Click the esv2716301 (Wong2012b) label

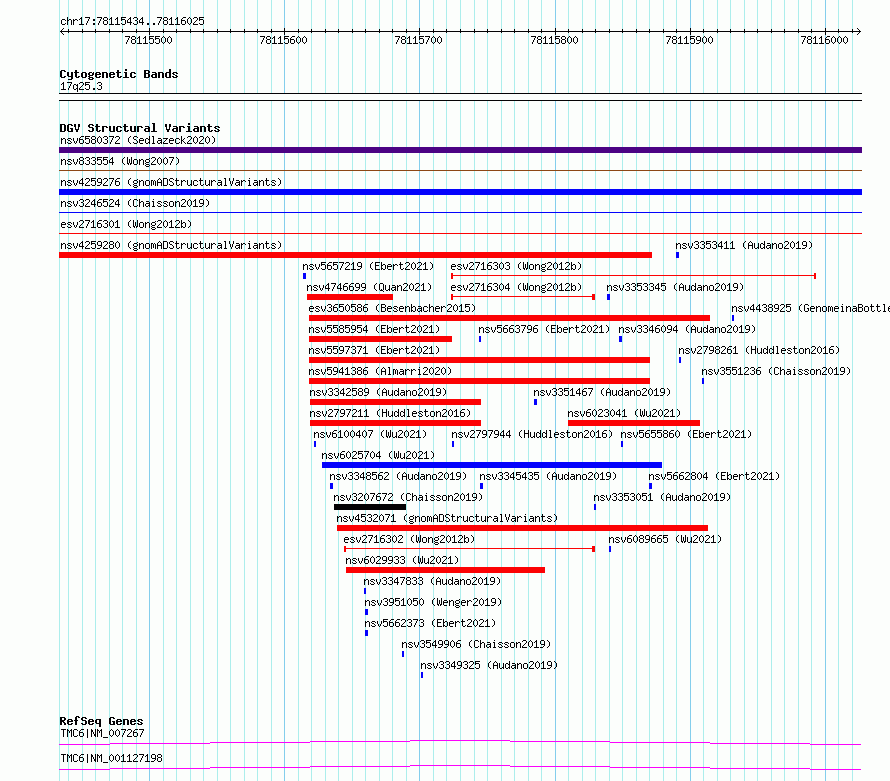click(126, 224)
